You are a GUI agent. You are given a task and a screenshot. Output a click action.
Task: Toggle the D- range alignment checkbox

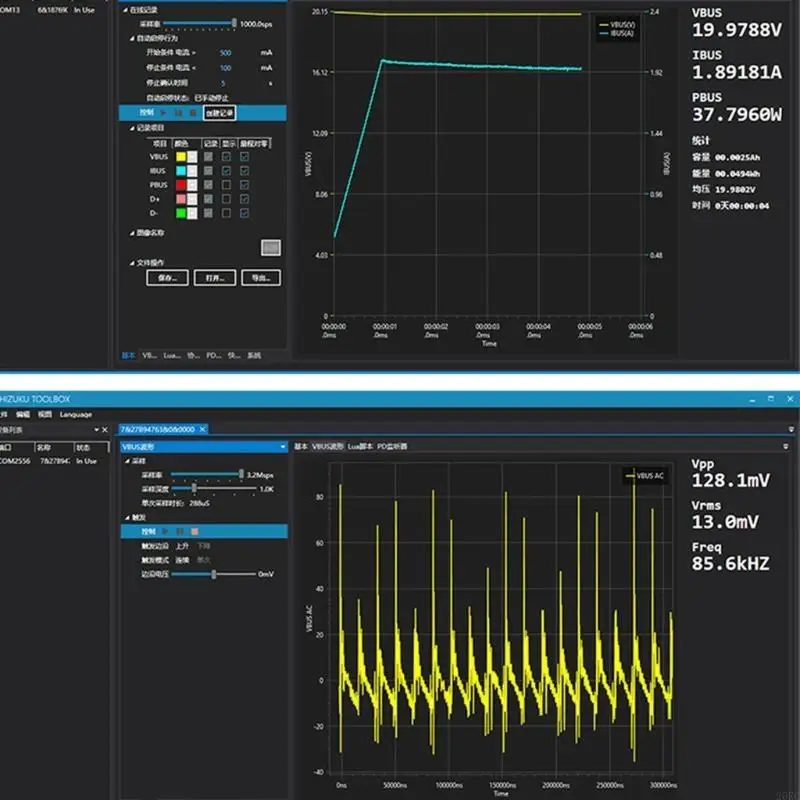[245, 213]
